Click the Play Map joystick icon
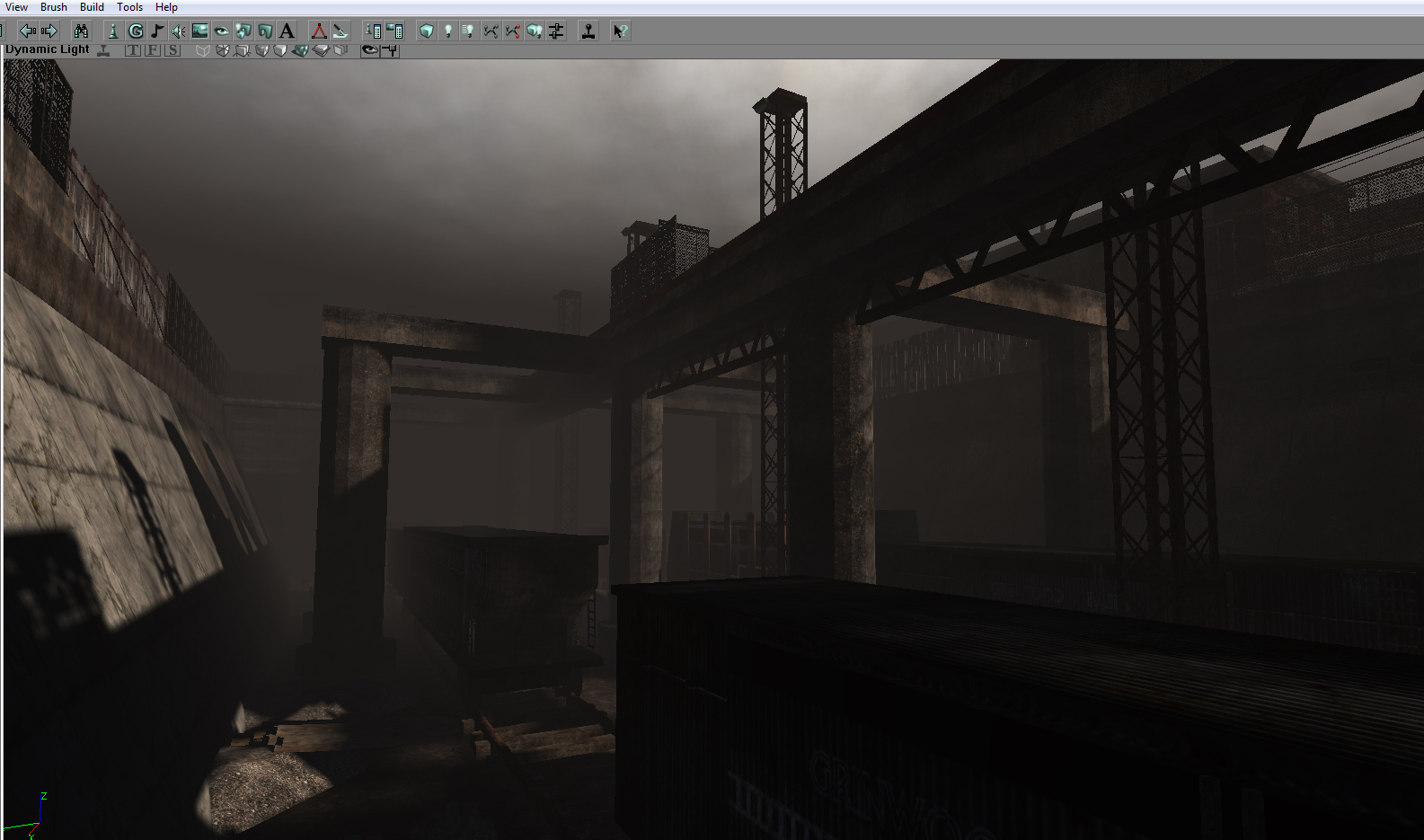This screenshot has height=840, width=1424. pos(588,31)
